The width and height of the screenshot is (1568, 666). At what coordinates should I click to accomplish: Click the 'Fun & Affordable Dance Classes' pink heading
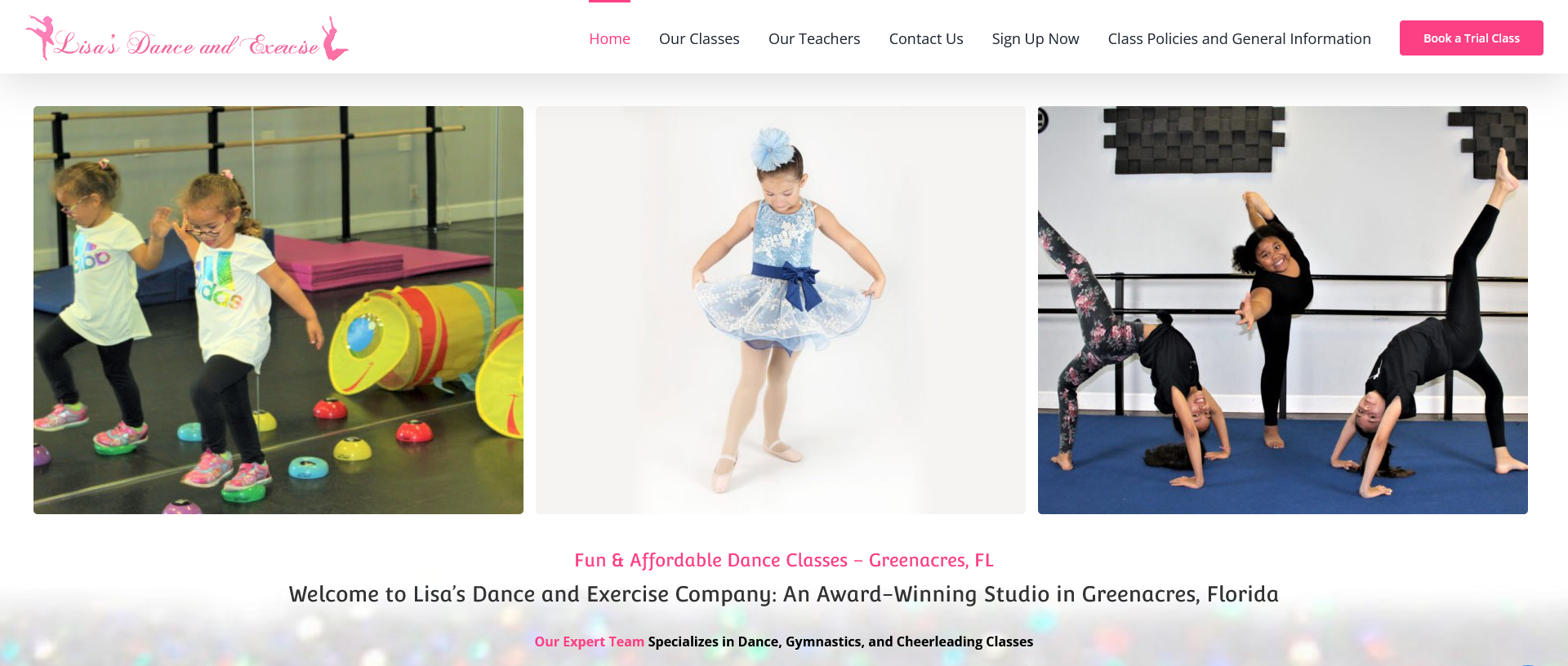click(784, 561)
